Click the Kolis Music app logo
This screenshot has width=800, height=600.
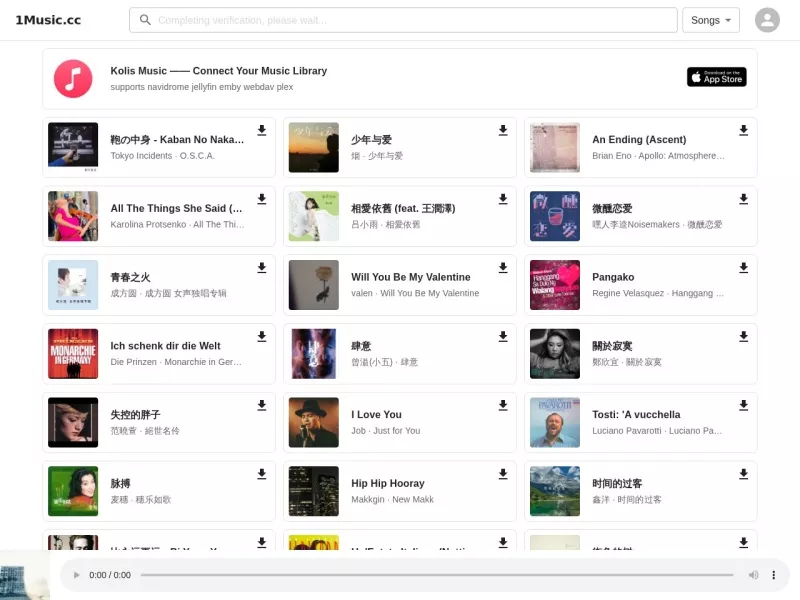pos(73,79)
